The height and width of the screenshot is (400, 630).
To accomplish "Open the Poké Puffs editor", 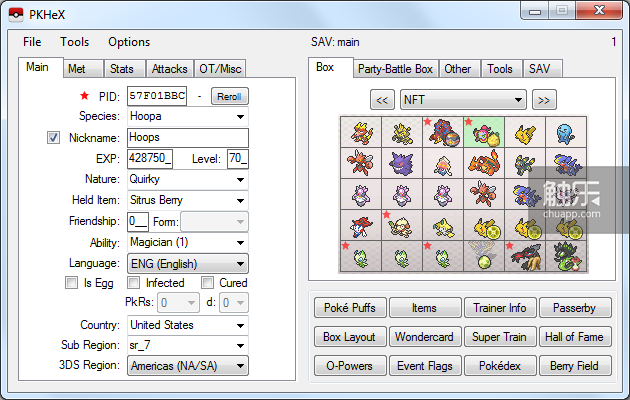I will (x=350, y=308).
